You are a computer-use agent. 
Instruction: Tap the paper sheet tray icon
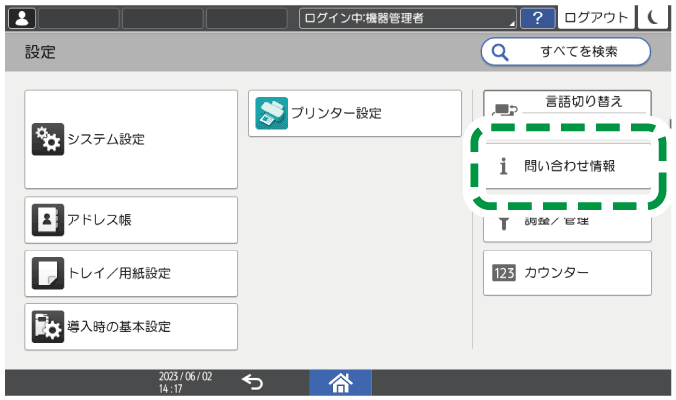(48, 273)
